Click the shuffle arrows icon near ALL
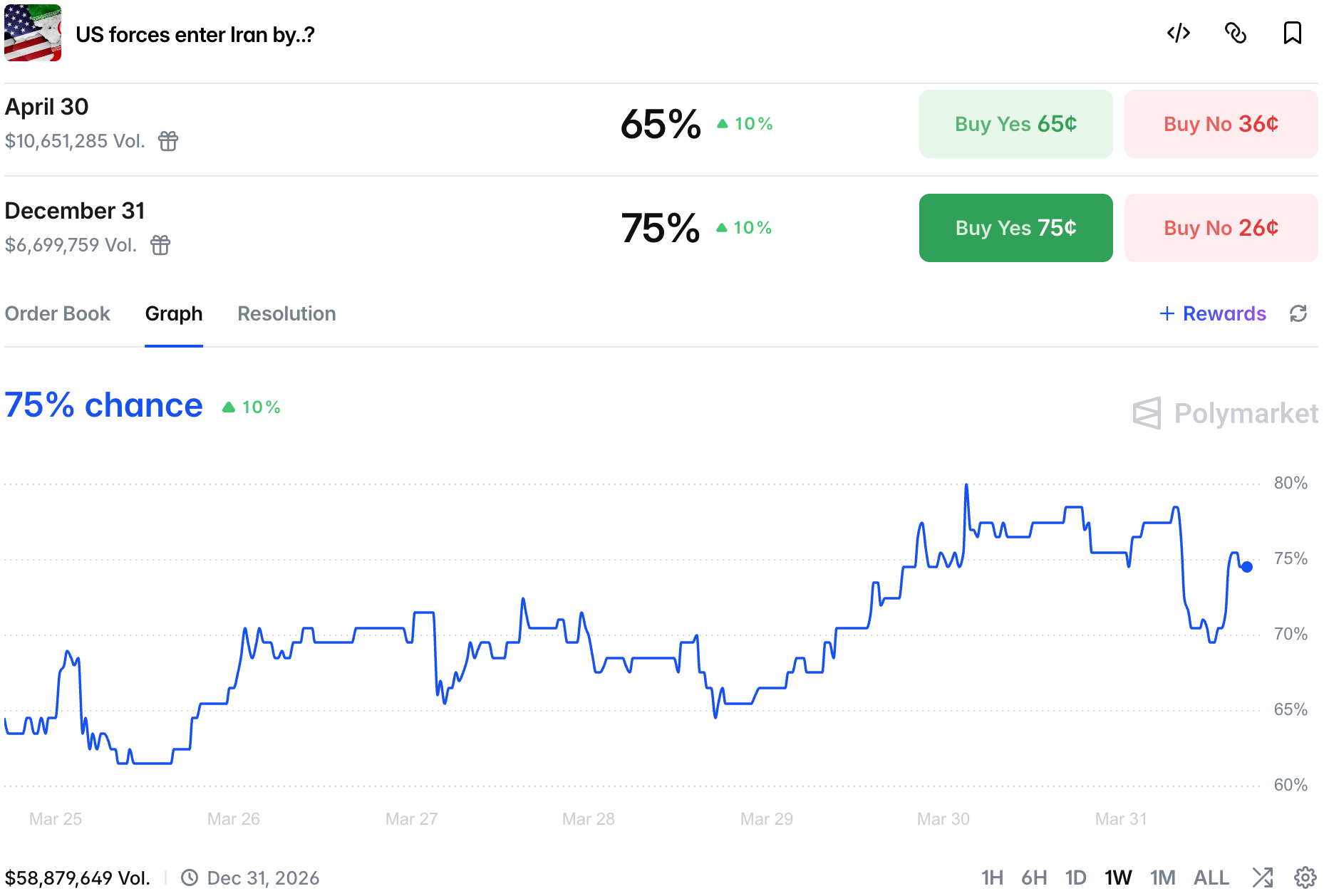 point(1263,877)
